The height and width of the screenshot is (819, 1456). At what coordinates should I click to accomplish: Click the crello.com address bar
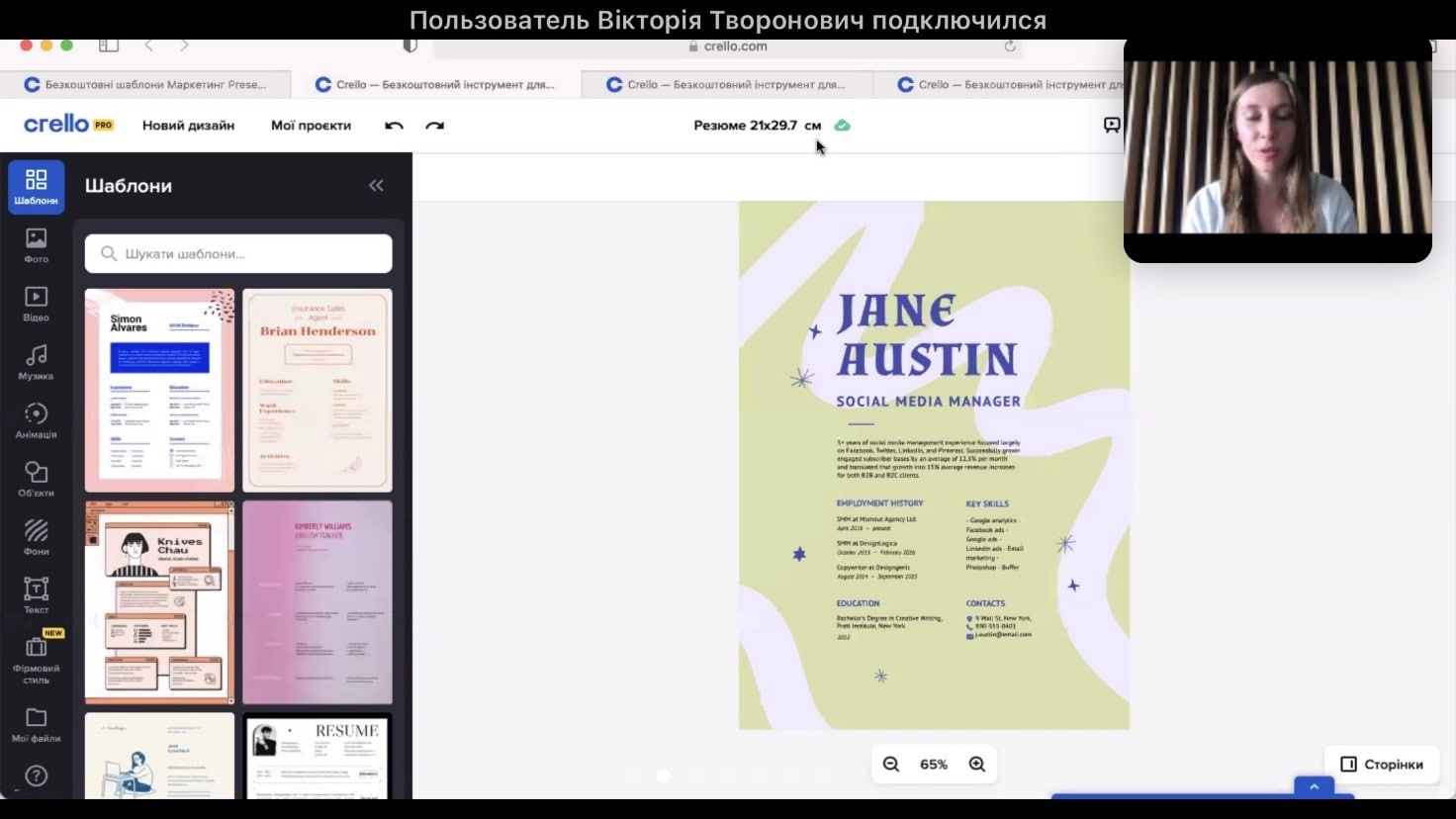pos(727,46)
